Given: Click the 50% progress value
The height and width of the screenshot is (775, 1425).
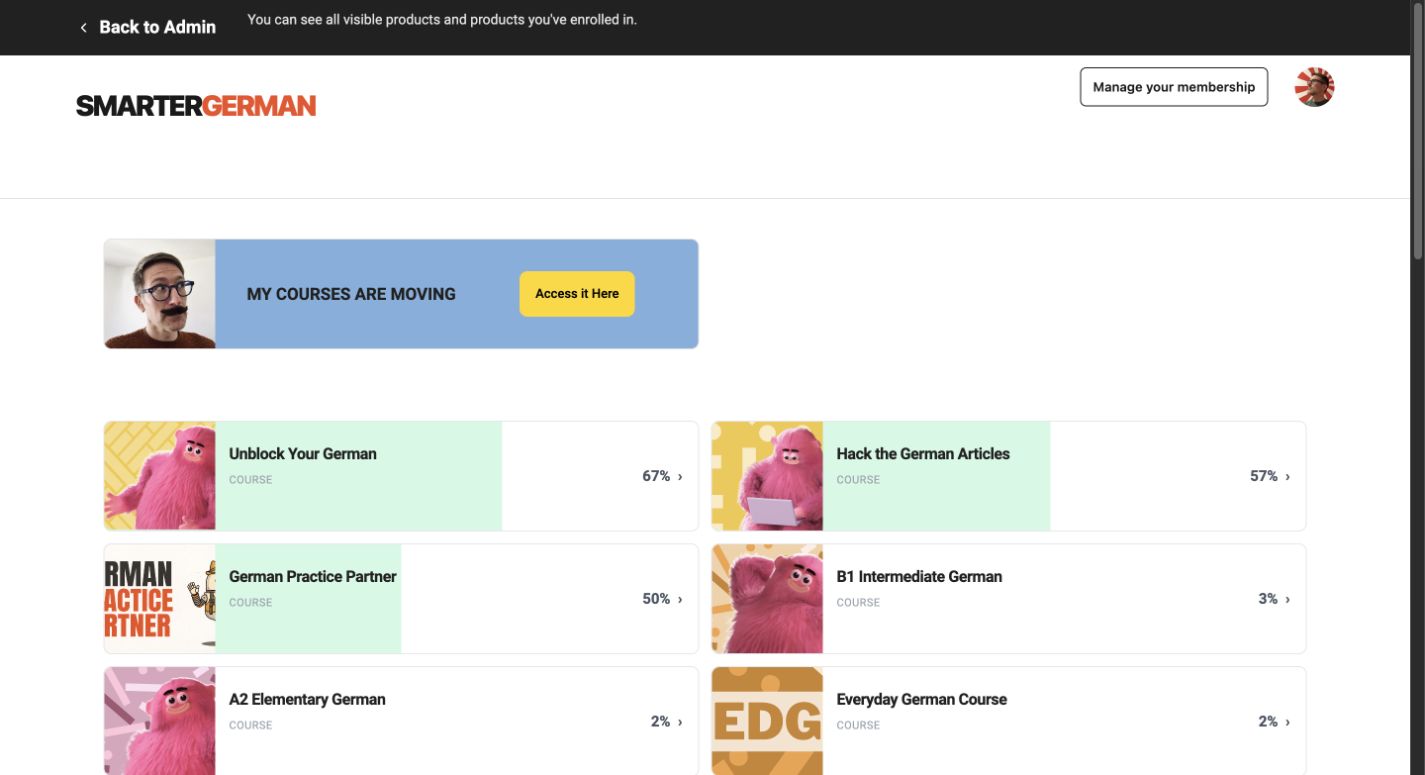Looking at the screenshot, I should click(x=656, y=599).
